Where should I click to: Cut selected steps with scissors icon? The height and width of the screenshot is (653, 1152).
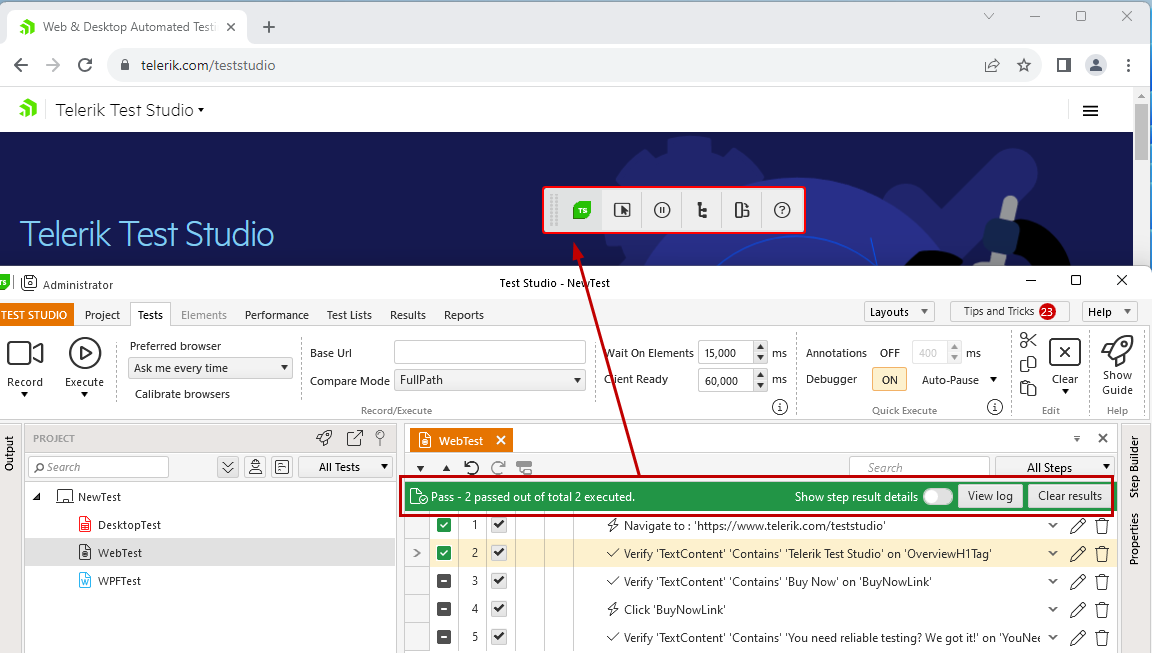coord(1028,340)
